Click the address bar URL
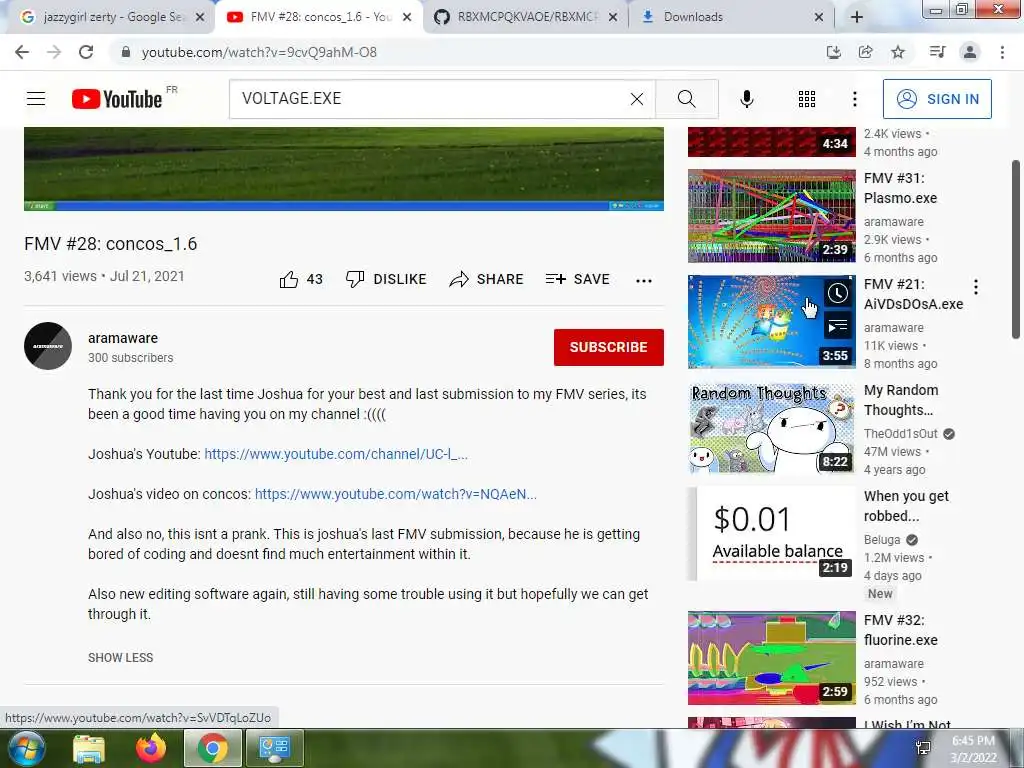Viewport: 1024px width, 768px height. click(259, 52)
